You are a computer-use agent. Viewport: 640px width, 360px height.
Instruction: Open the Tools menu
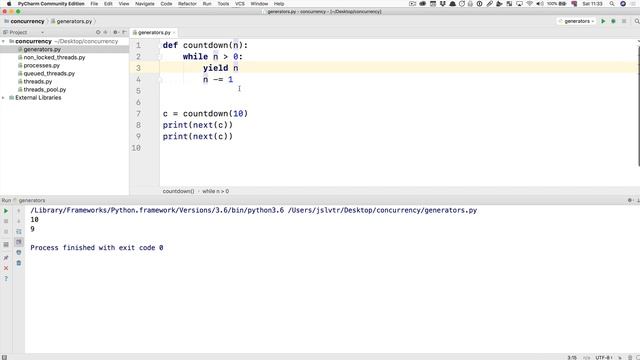(x=223, y=4)
